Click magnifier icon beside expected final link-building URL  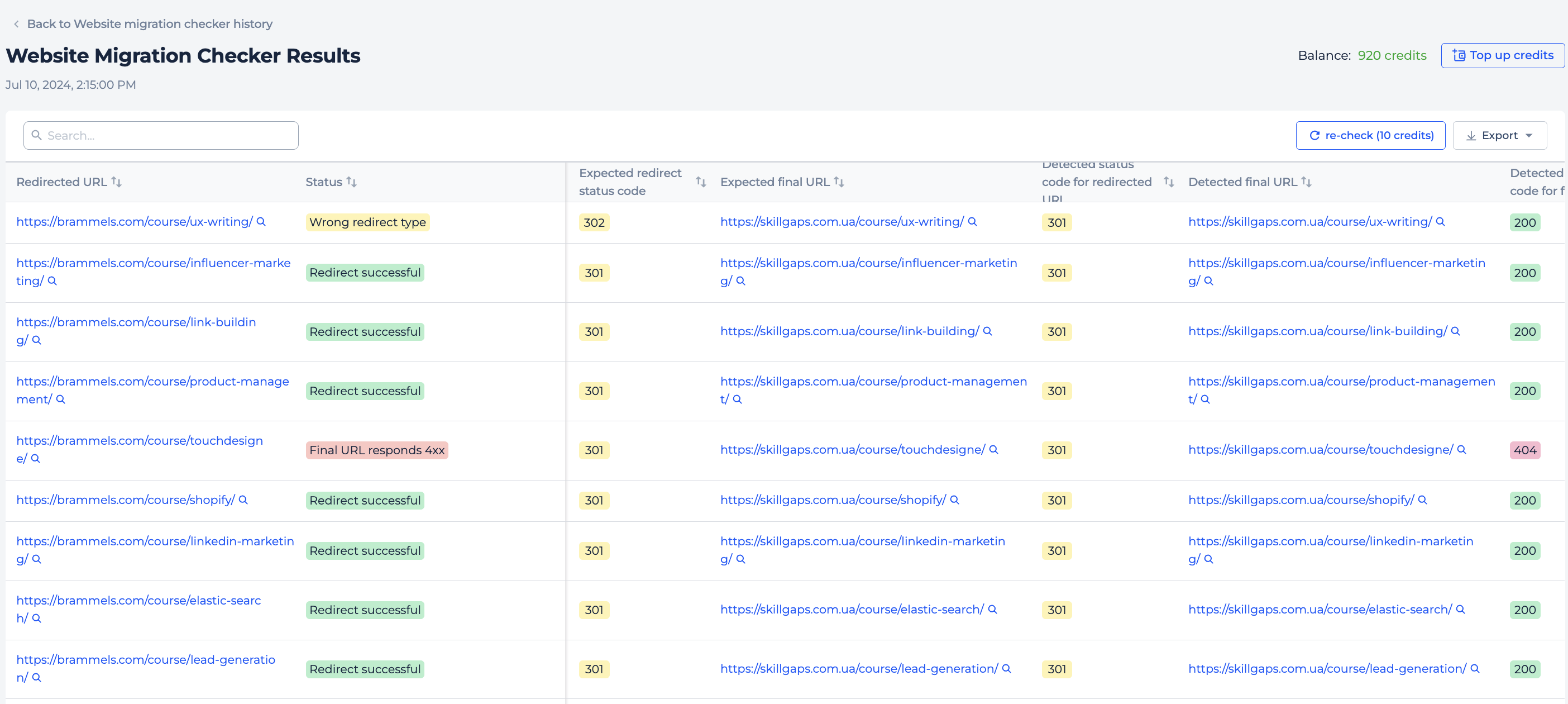pos(988,331)
